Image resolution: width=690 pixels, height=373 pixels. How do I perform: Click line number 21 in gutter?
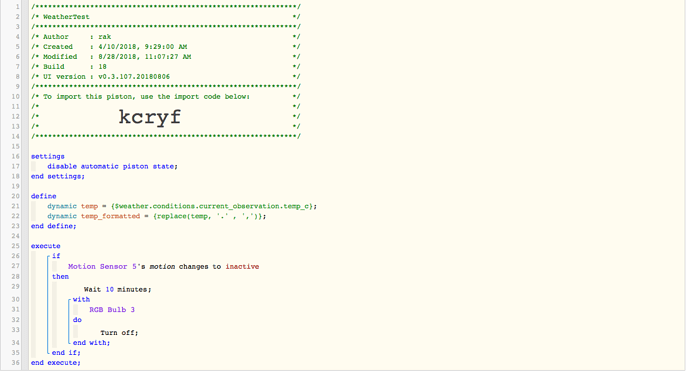point(15,206)
